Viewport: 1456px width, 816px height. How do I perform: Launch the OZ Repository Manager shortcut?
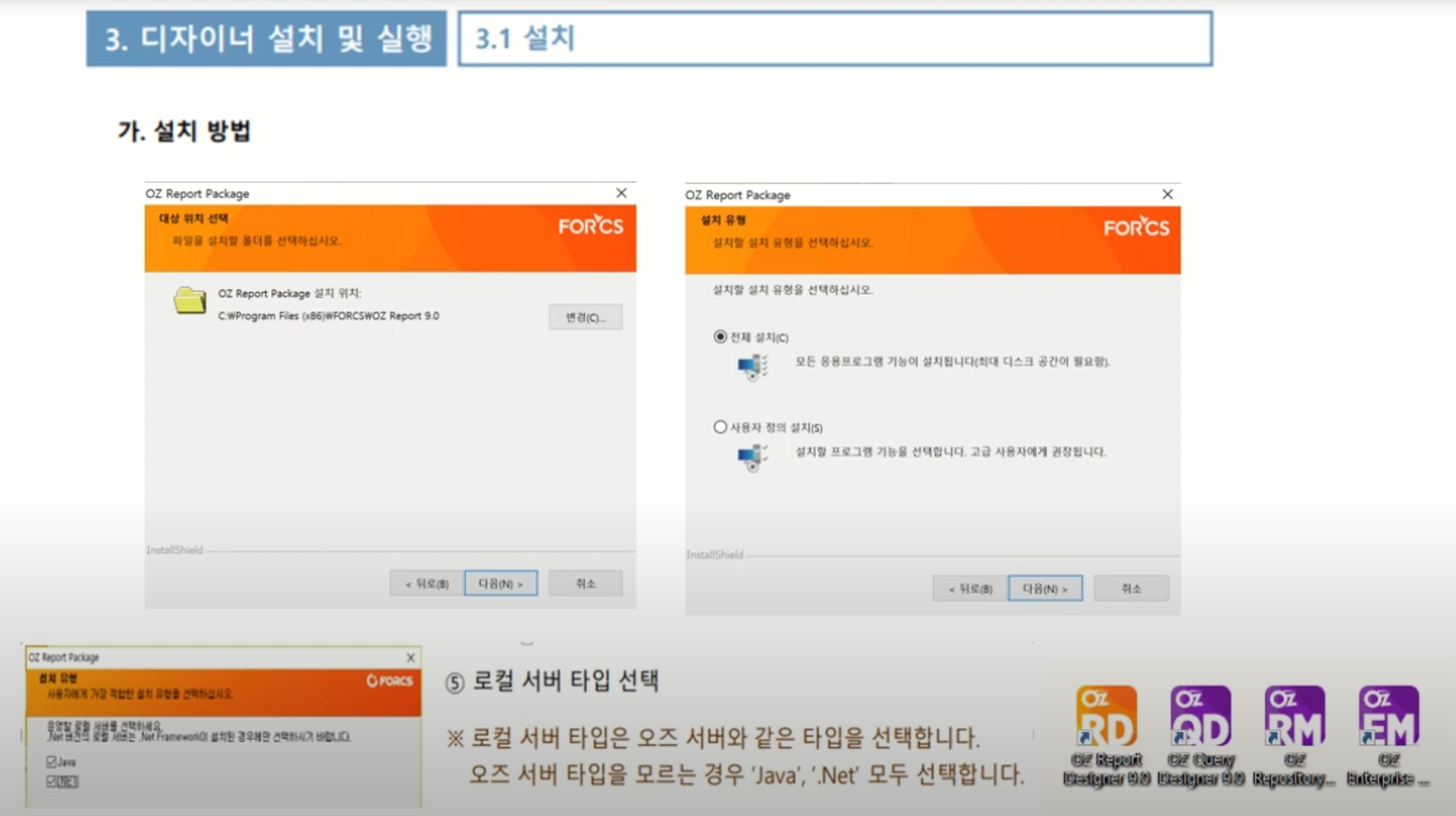(x=1294, y=736)
